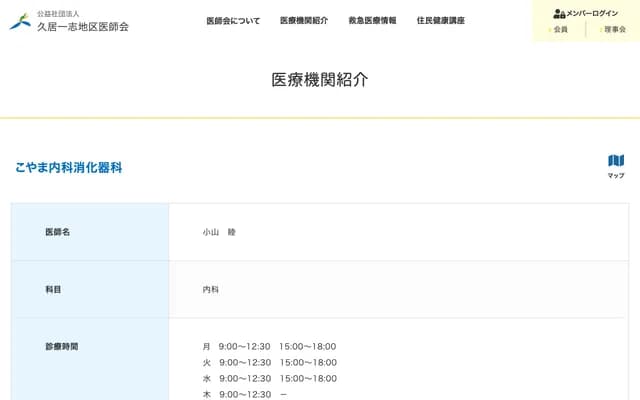
Task: Click the member login person-lock icon
Action: pyautogui.click(x=559, y=13)
